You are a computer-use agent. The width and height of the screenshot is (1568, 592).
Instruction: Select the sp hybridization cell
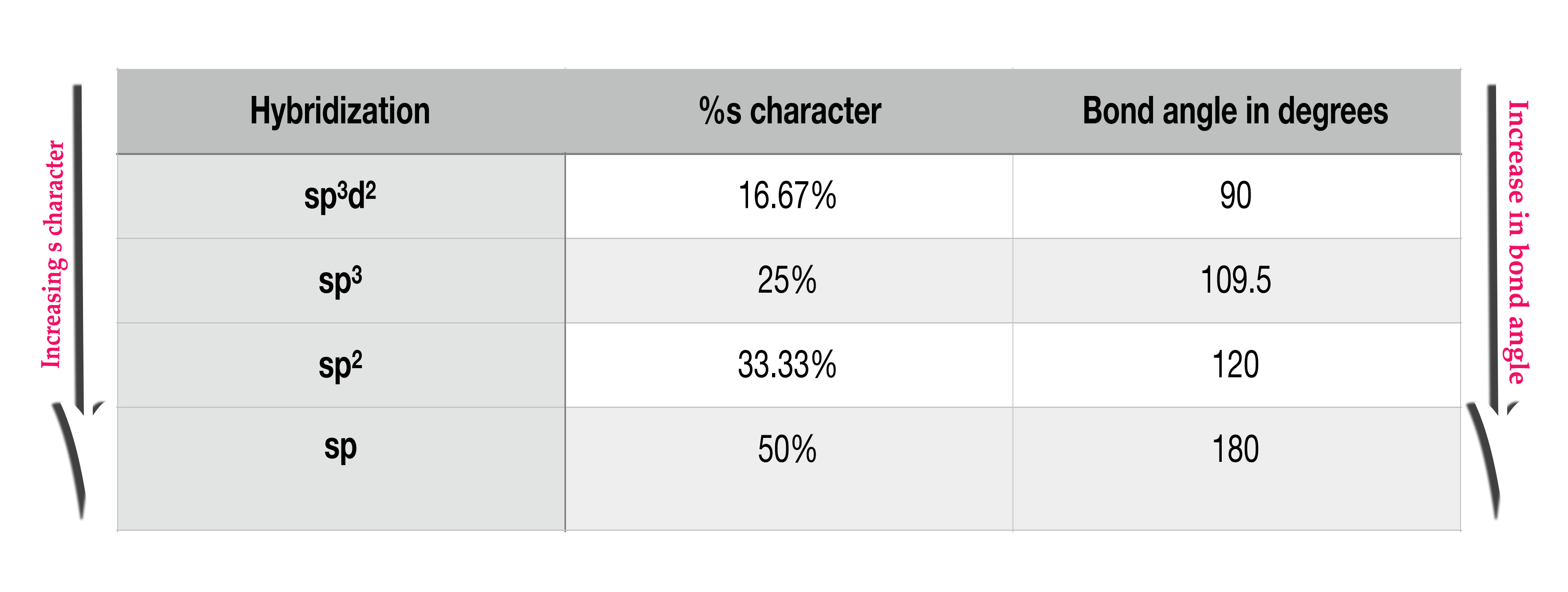tap(340, 448)
